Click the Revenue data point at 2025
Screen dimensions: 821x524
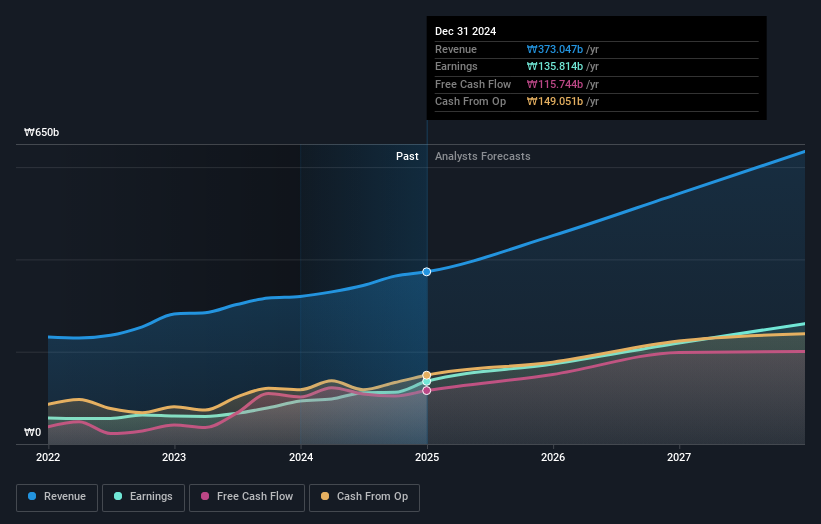pos(427,272)
